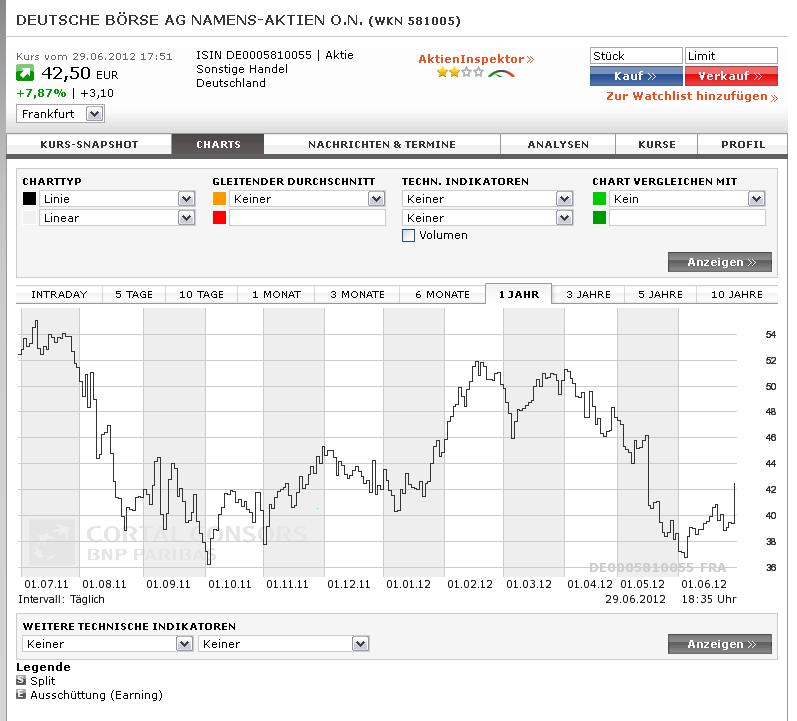Click the Stück quantity input field
Screen dimensions: 797x721
[x=636, y=56]
